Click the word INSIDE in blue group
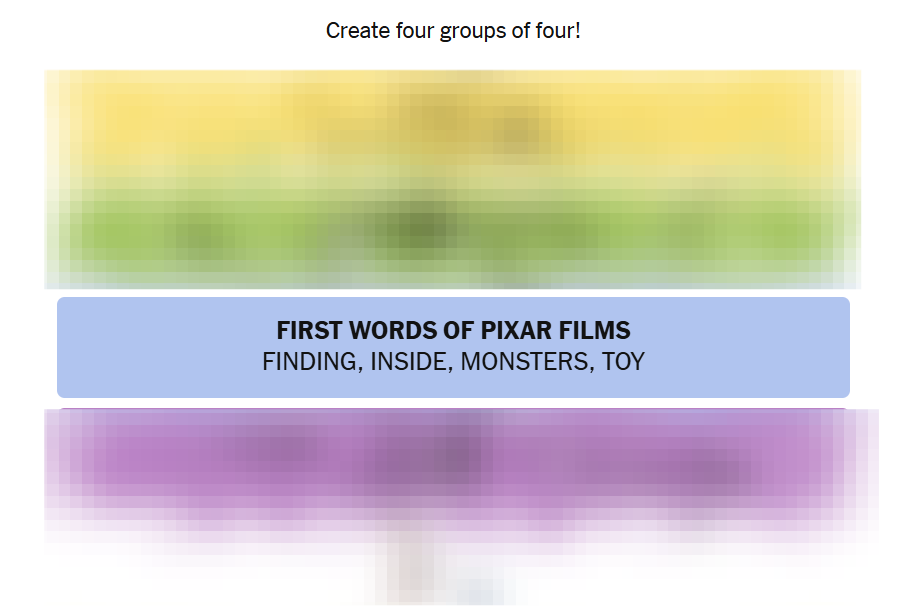 click(412, 362)
